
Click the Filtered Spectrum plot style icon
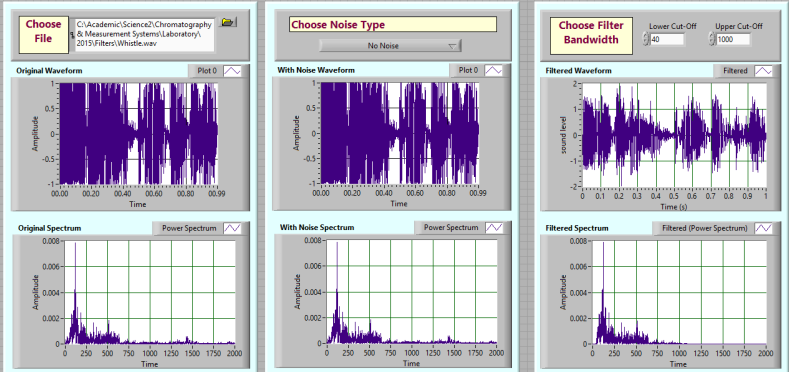click(x=763, y=229)
